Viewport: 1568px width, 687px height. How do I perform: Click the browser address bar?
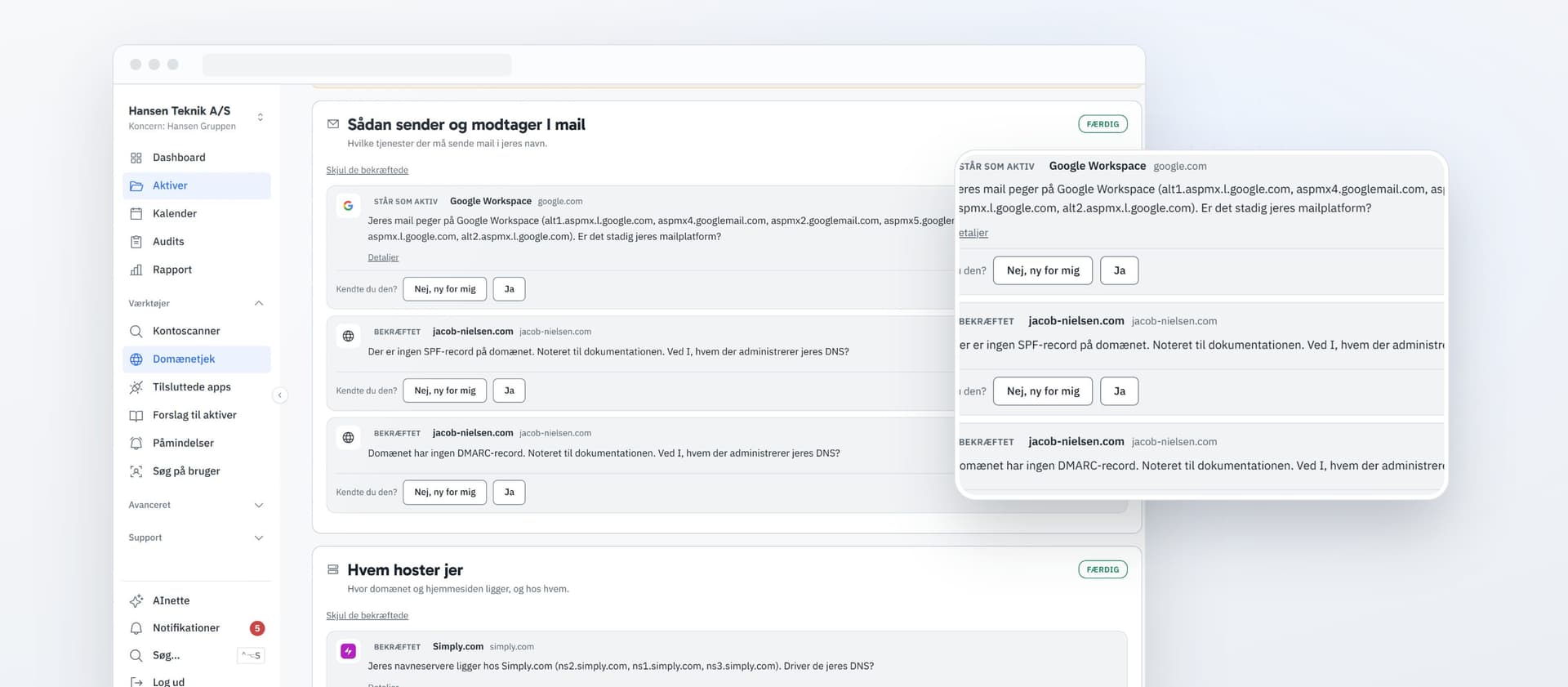click(357, 65)
